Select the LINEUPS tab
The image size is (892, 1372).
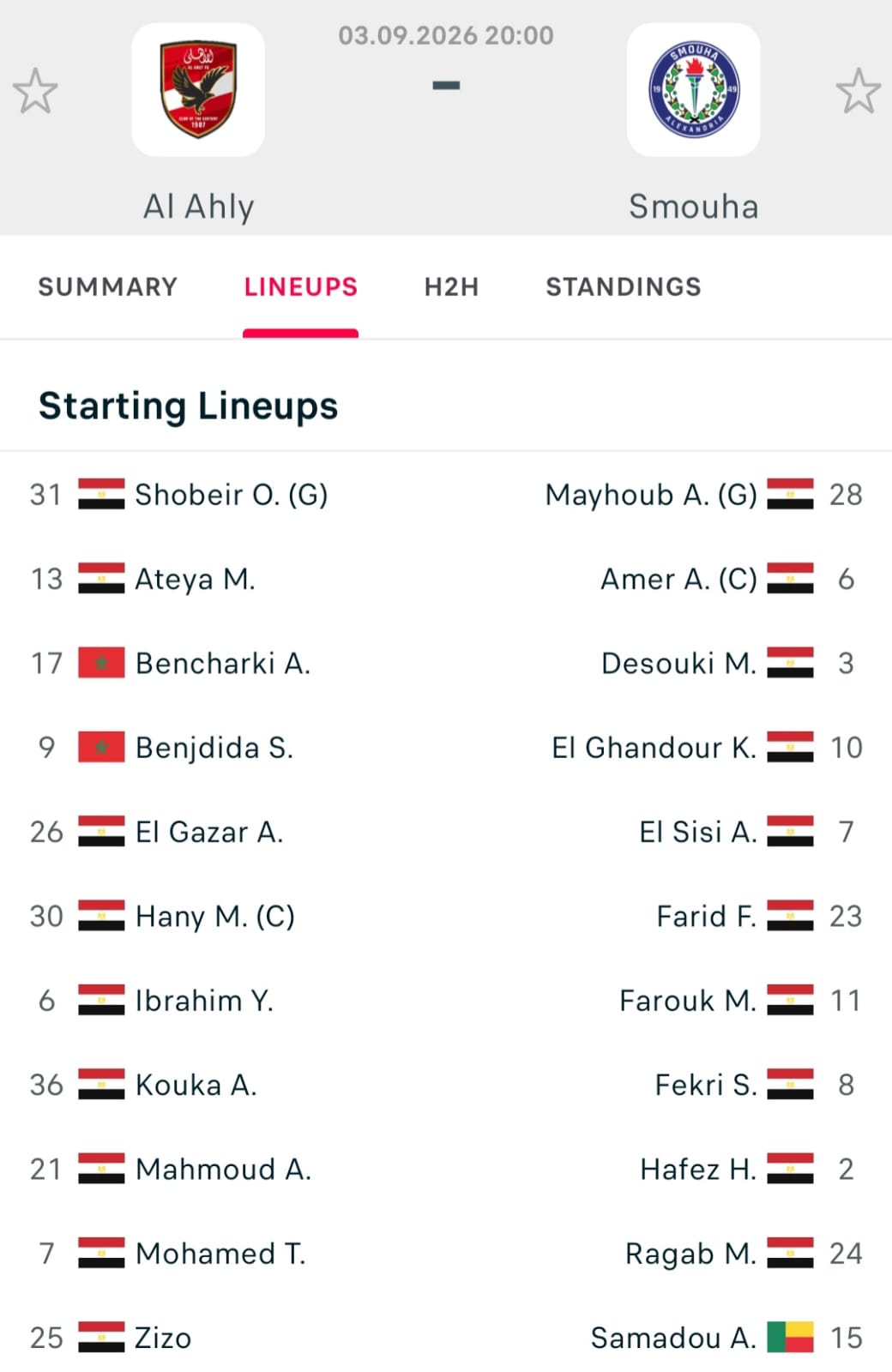[300, 286]
